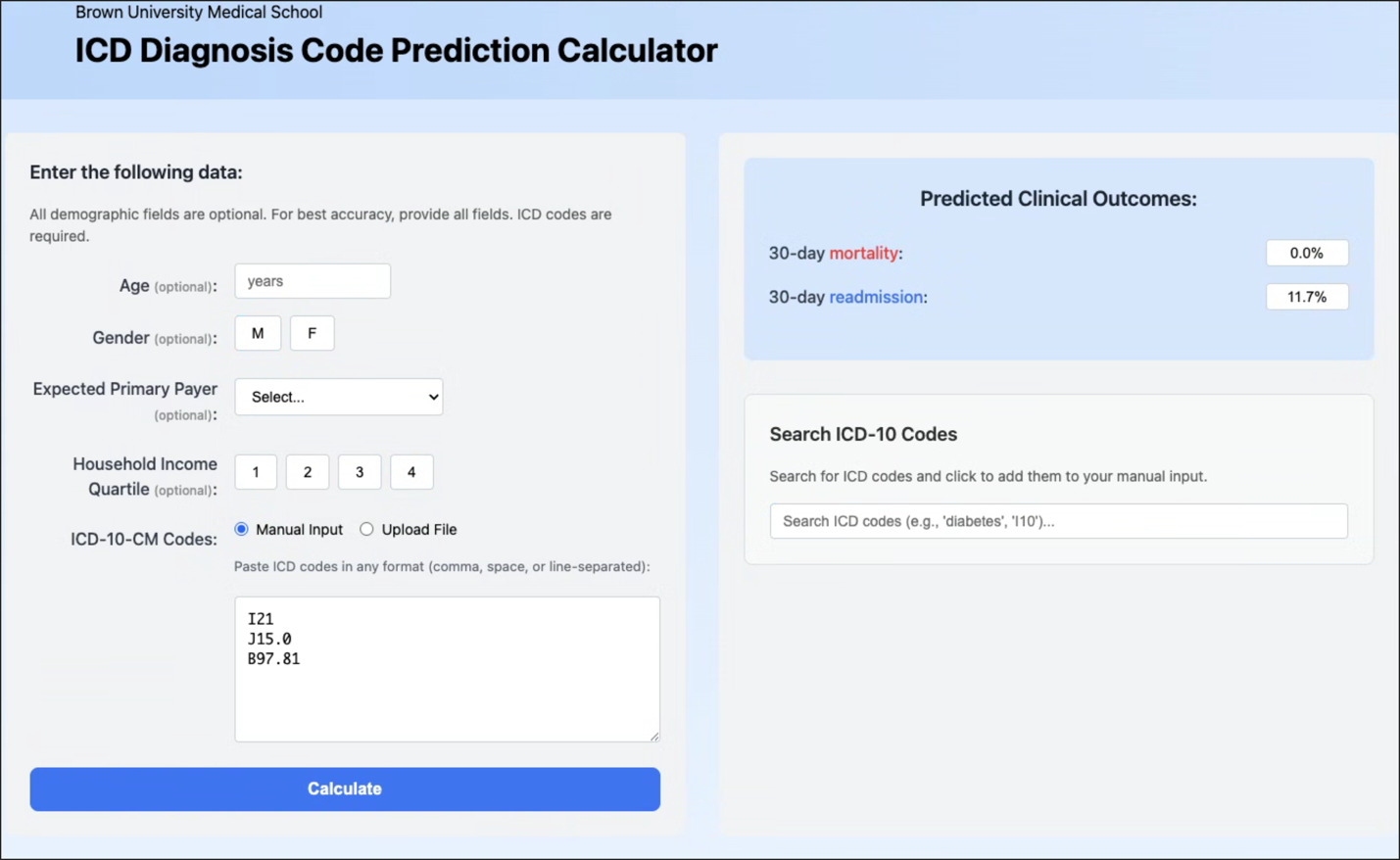
Task: Click the mortality link text
Action: (864, 253)
